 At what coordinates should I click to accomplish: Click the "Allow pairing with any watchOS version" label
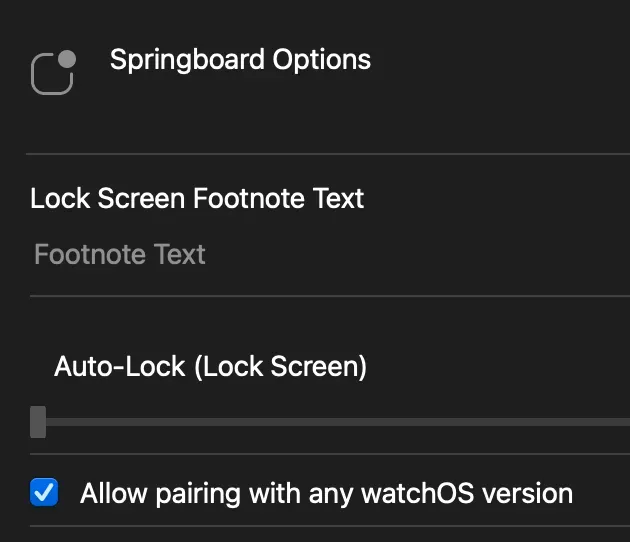[x=326, y=493]
